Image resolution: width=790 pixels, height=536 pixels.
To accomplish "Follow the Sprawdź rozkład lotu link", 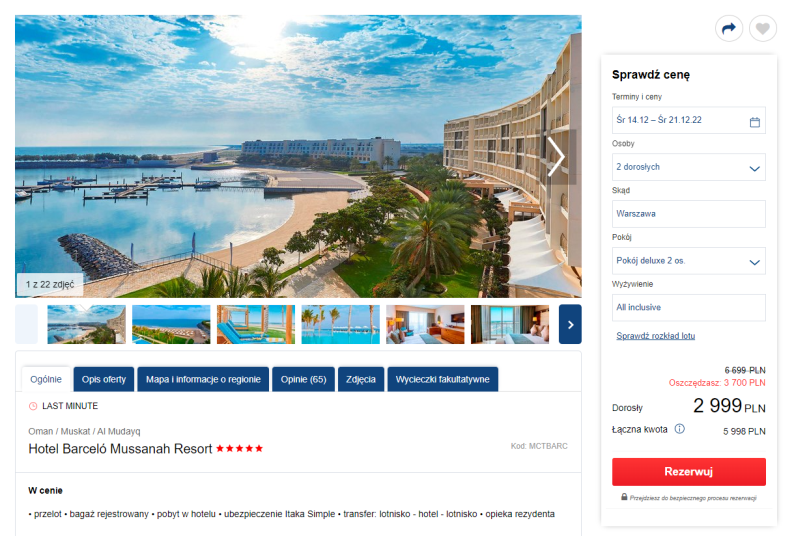I will tap(655, 336).
